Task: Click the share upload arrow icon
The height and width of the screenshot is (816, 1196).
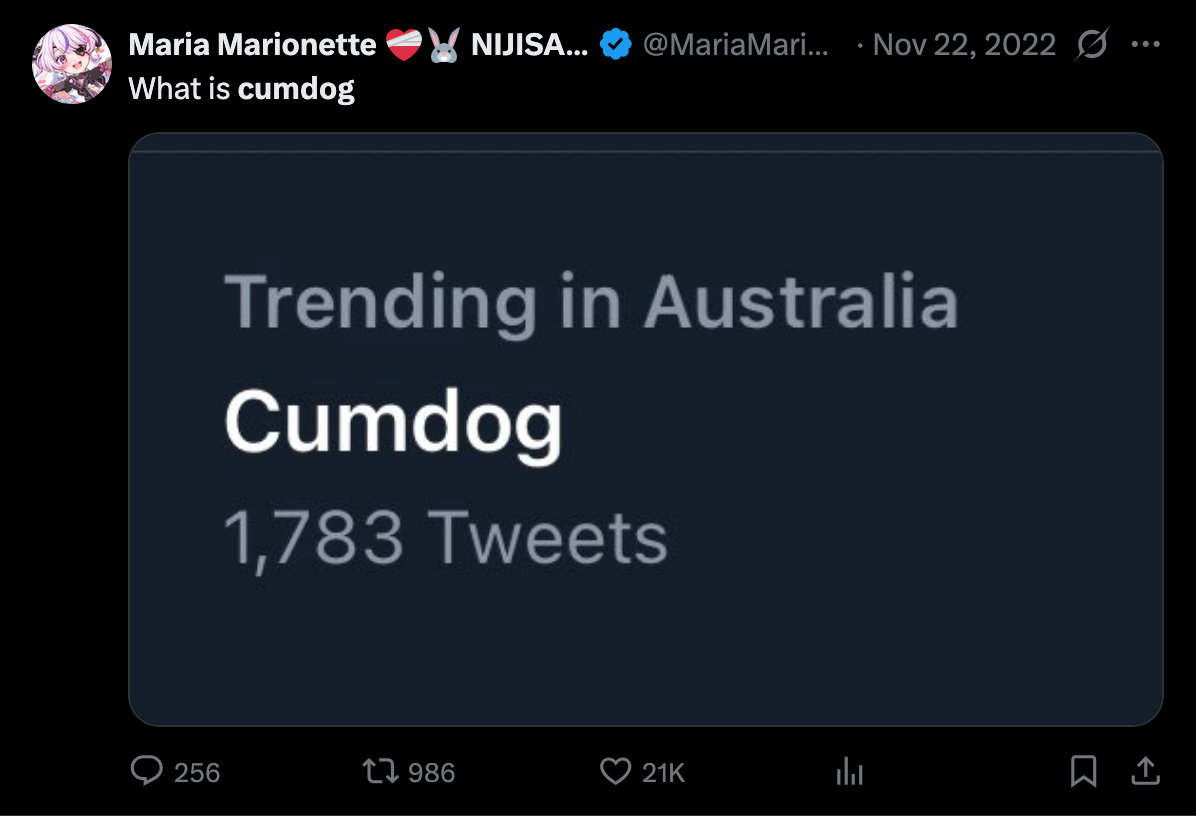Action: point(1145,770)
